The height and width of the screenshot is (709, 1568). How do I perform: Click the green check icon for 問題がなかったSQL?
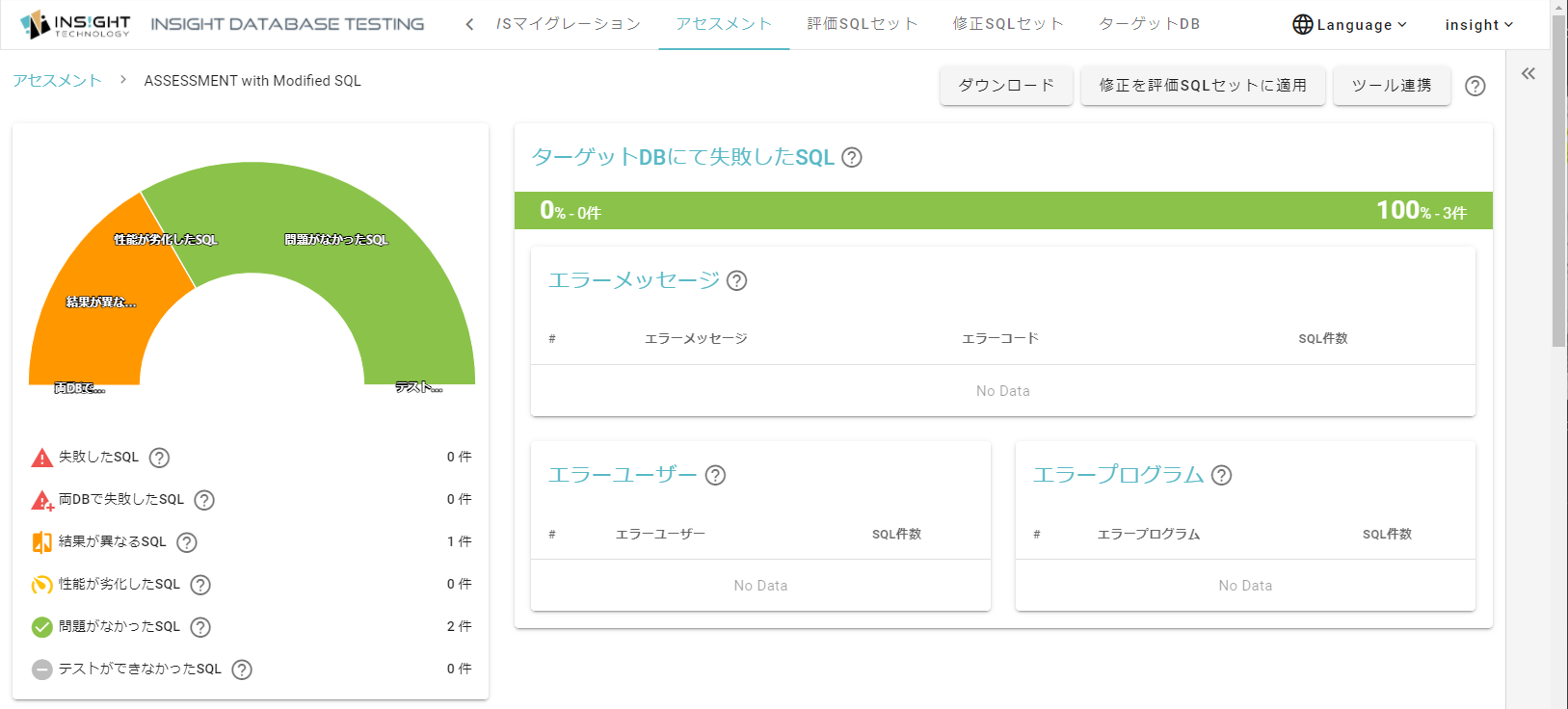[x=42, y=627]
